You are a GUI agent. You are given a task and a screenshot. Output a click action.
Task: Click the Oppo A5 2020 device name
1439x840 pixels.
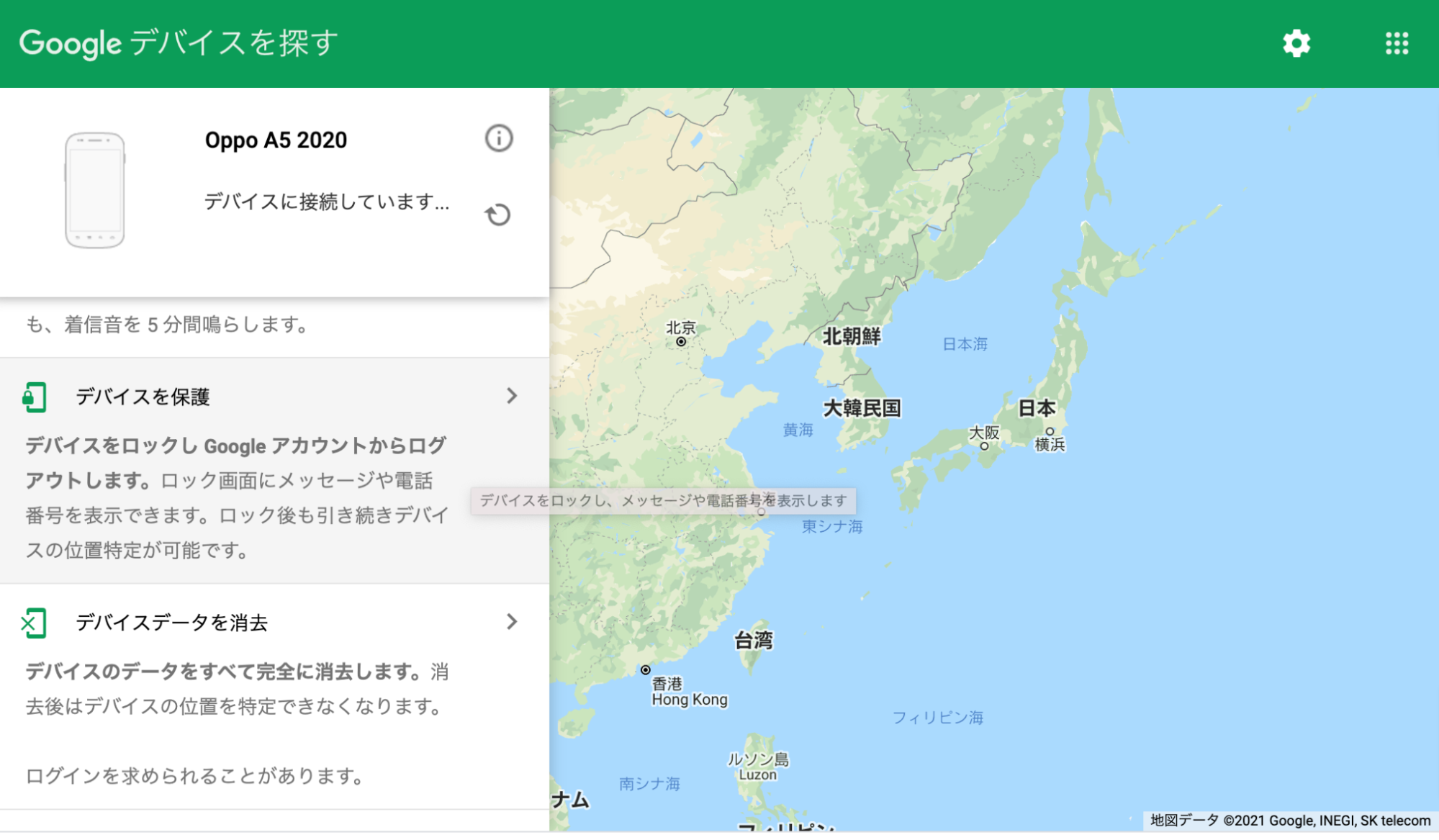pyautogui.click(x=276, y=140)
